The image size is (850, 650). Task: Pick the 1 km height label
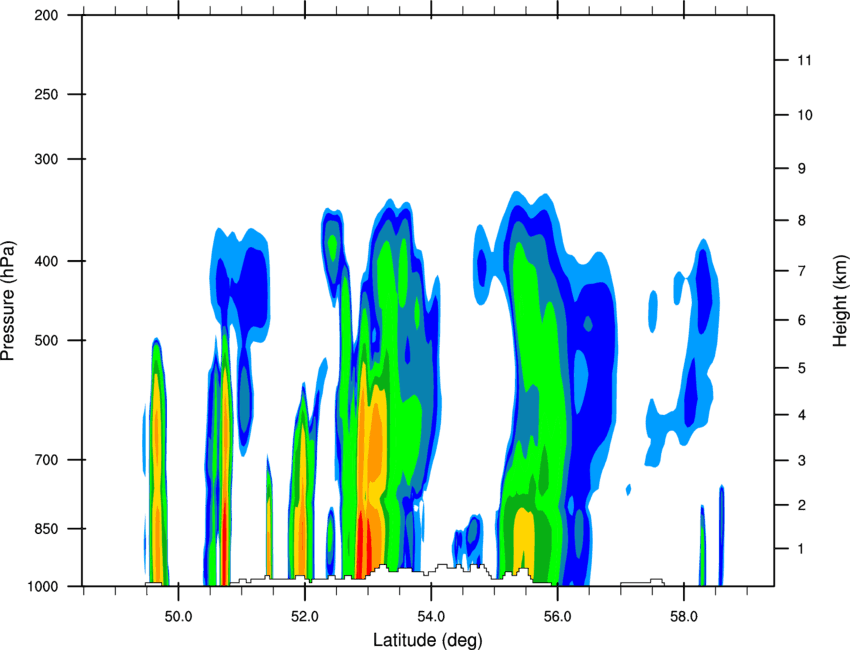801,549
